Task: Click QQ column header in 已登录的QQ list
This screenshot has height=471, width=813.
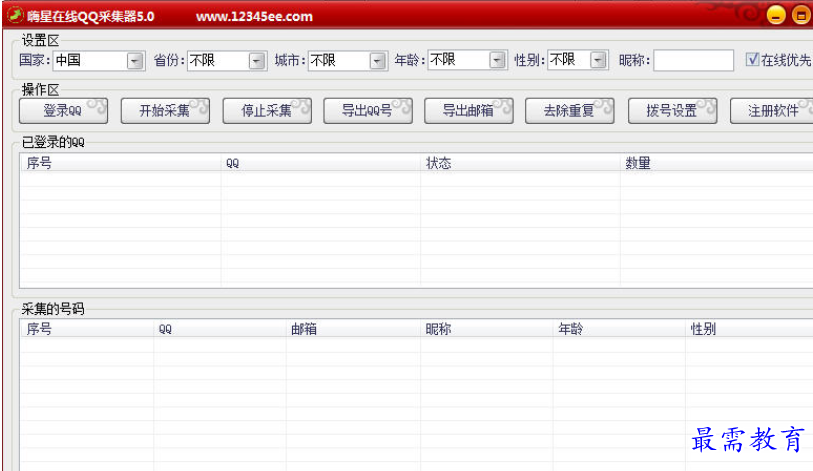Action: (320, 163)
